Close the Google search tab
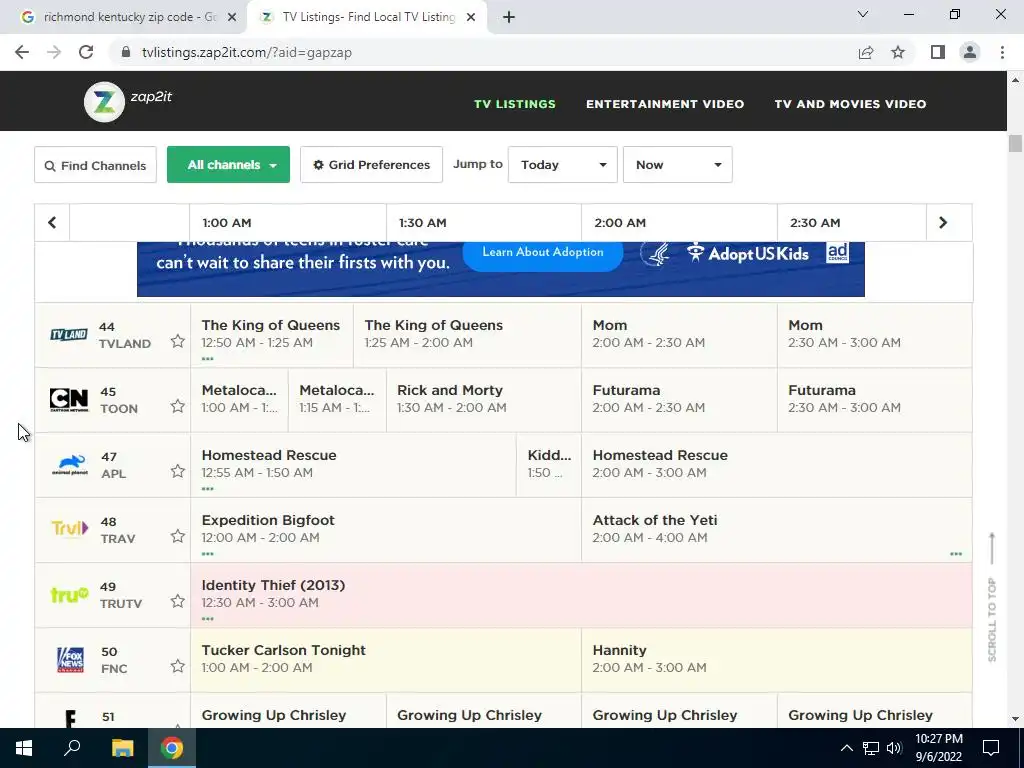 [232, 18]
